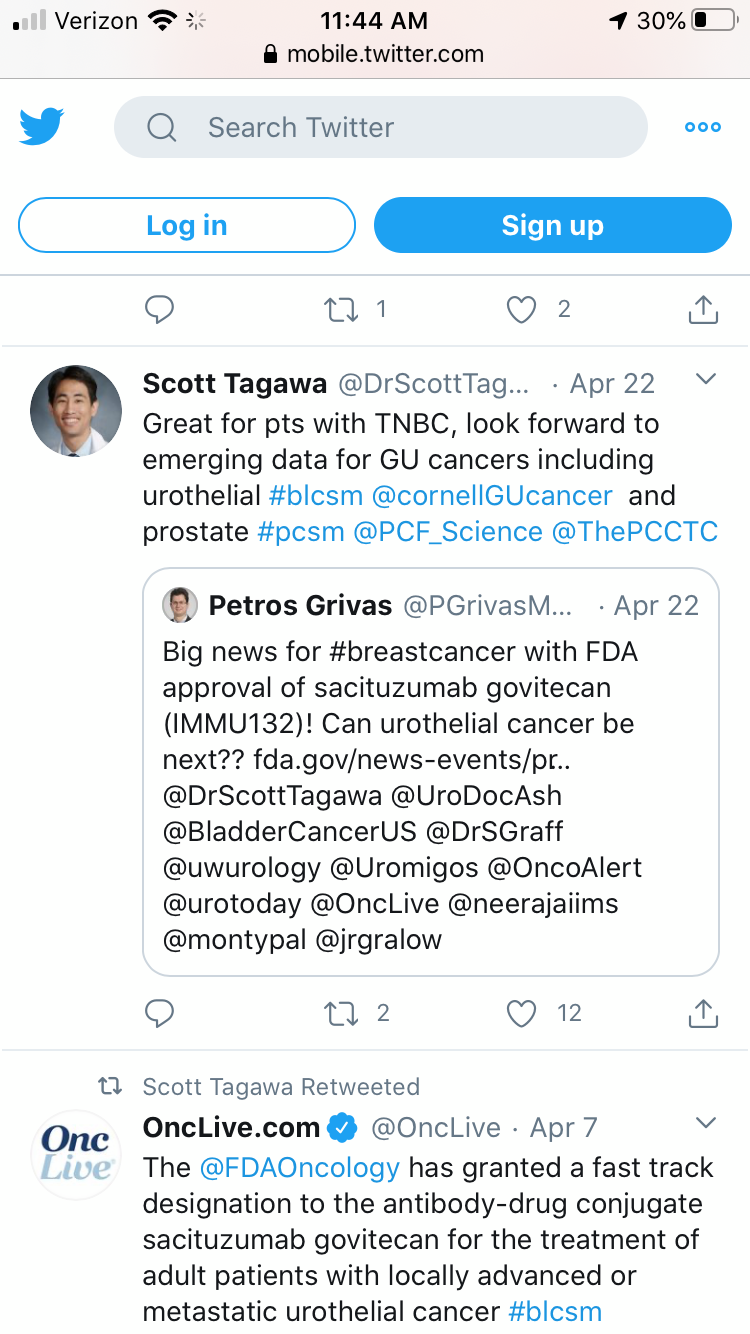View Scott Tagawa's profile photo

coord(76,410)
